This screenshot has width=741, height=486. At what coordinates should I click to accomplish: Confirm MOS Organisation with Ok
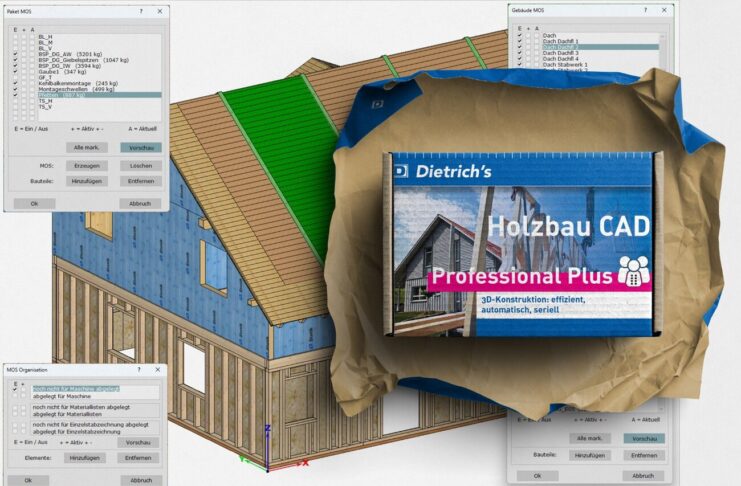[28, 480]
